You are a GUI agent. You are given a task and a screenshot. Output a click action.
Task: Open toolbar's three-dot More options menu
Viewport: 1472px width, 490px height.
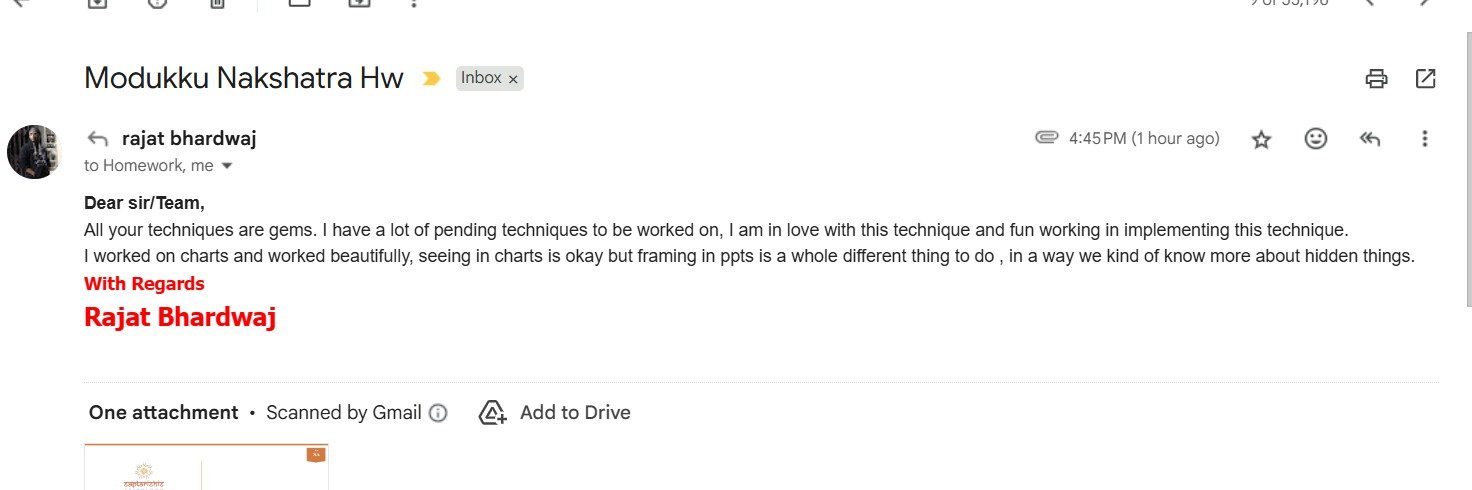[414, 3]
